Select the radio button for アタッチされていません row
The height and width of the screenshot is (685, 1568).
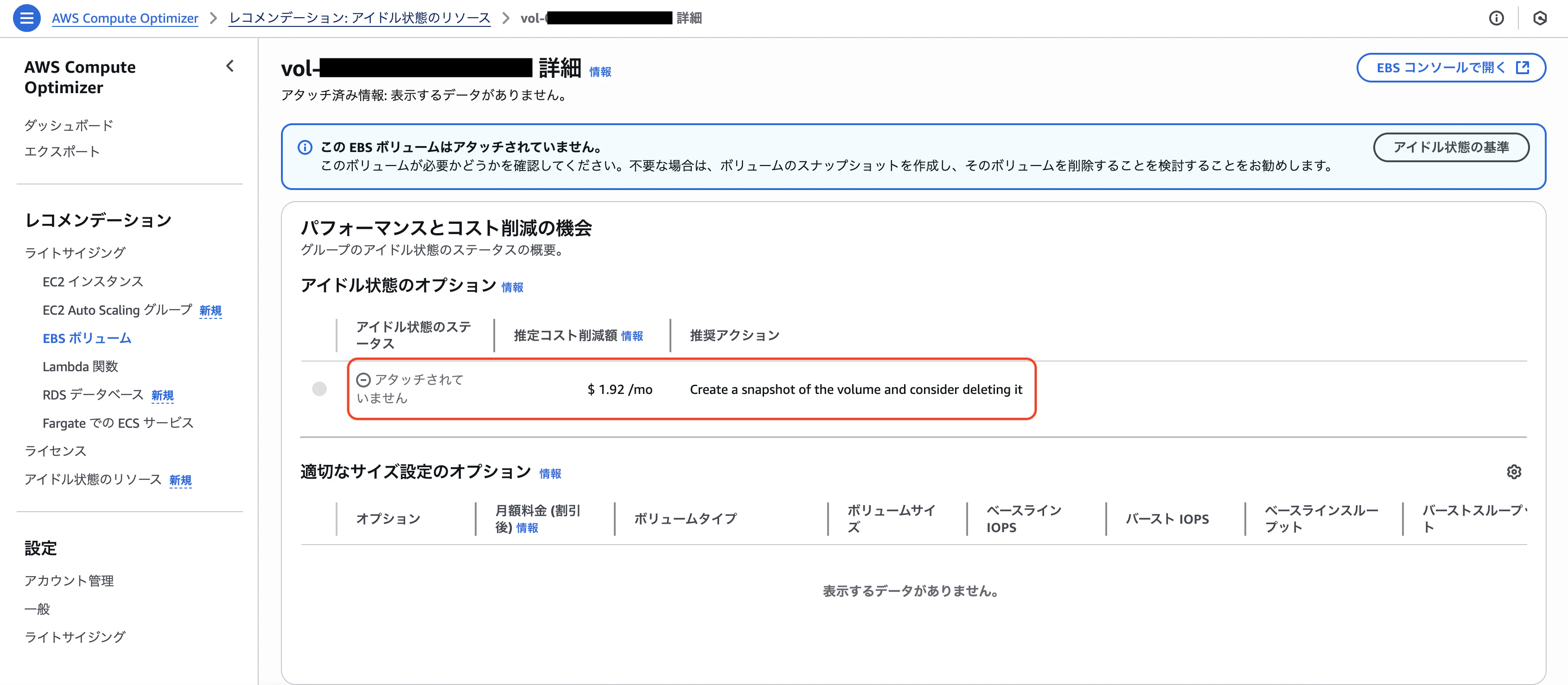[x=319, y=389]
